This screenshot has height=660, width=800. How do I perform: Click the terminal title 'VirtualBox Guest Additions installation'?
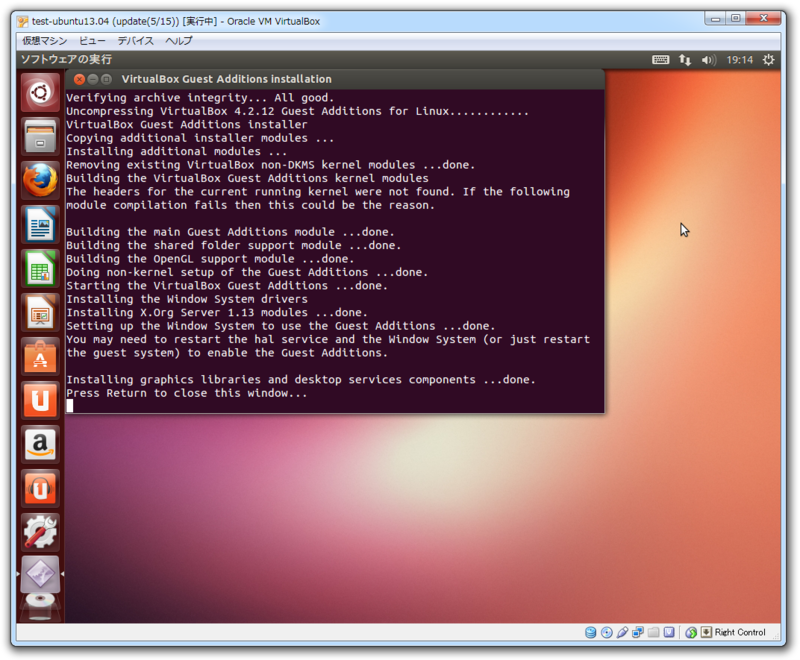click(227, 79)
